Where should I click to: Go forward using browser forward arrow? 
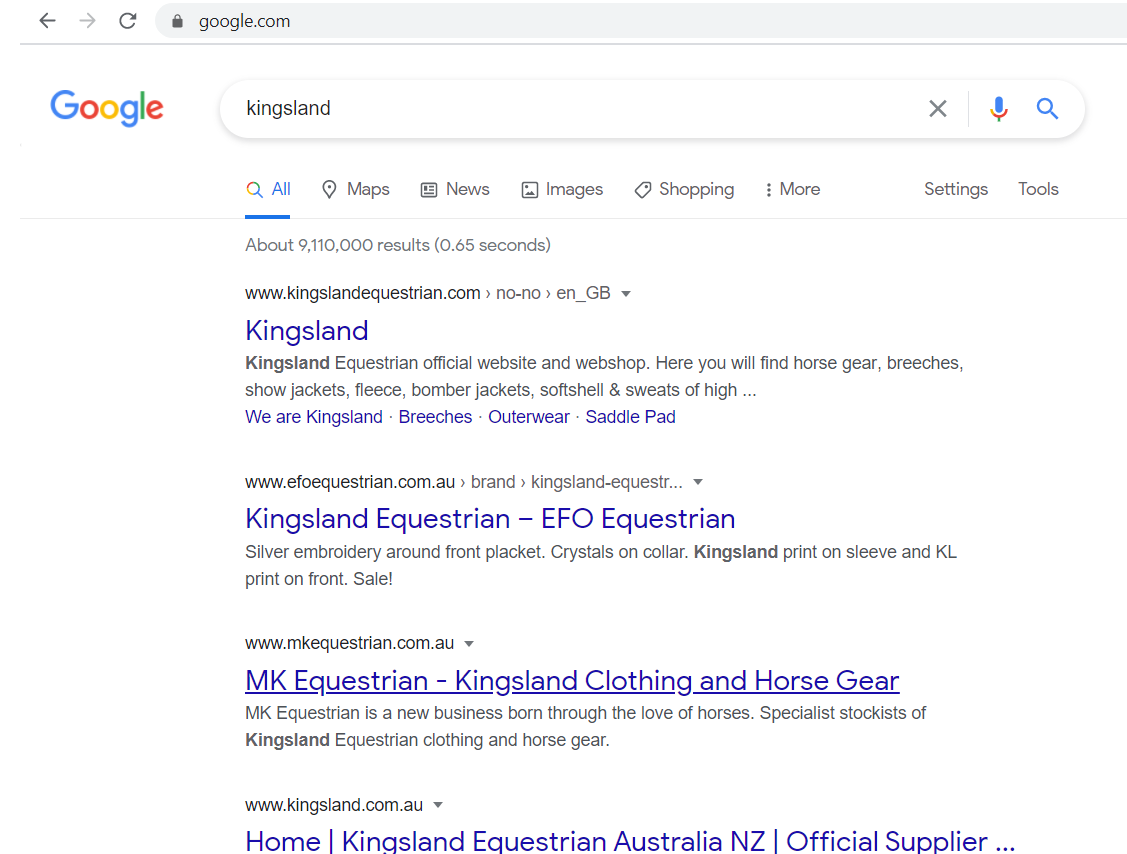[x=87, y=21]
